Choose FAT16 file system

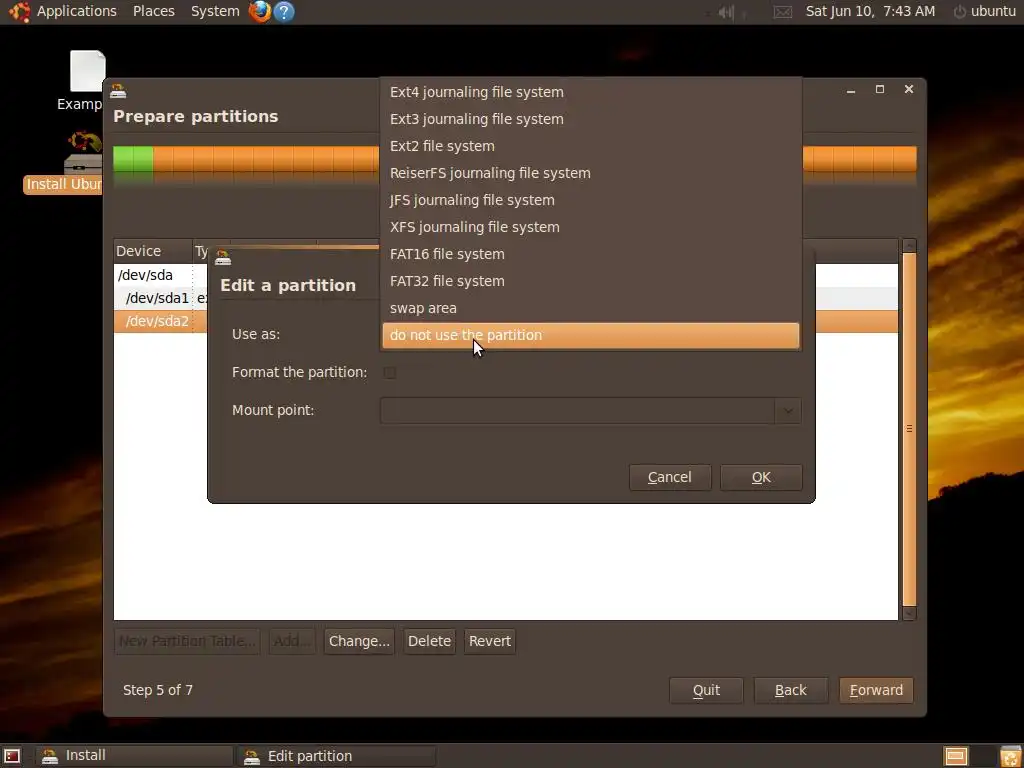[x=590, y=254]
